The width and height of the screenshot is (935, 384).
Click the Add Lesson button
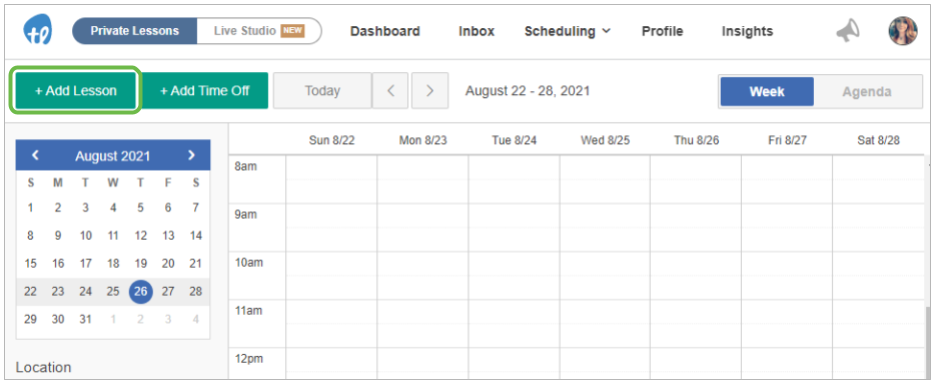click(76, 91)
